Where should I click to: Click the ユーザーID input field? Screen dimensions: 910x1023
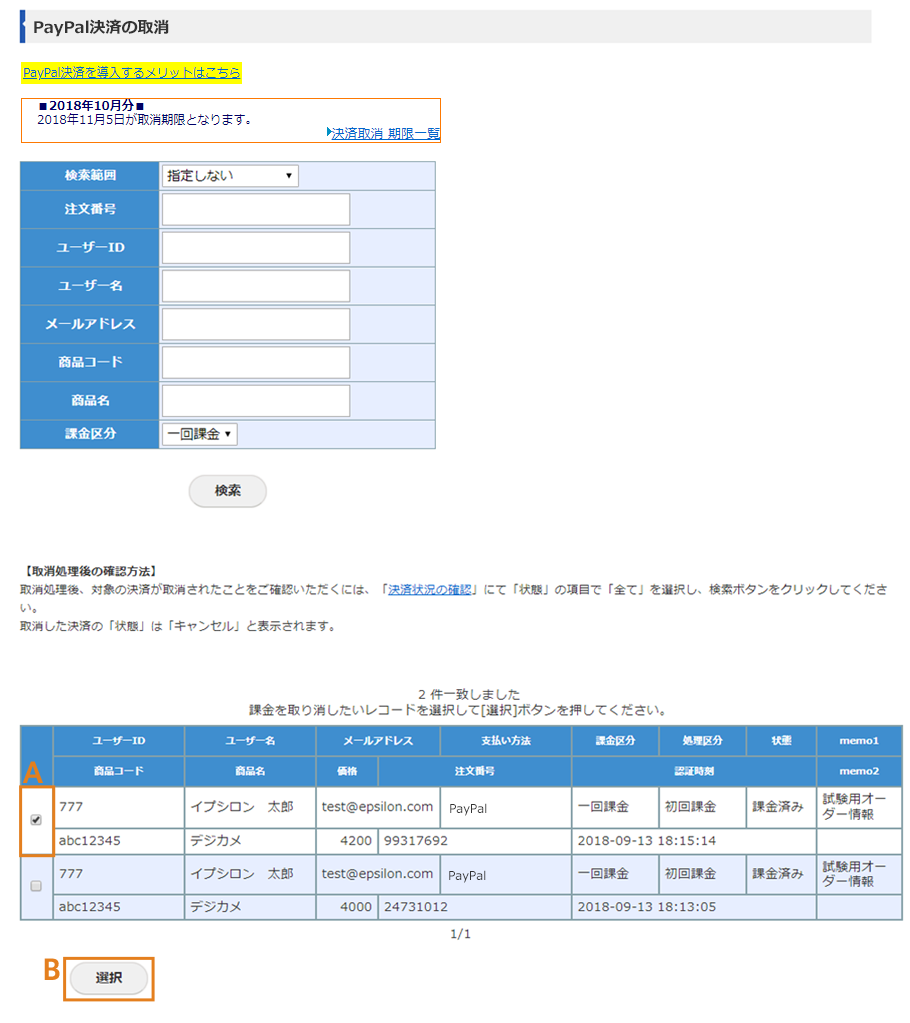coord(256,247)
